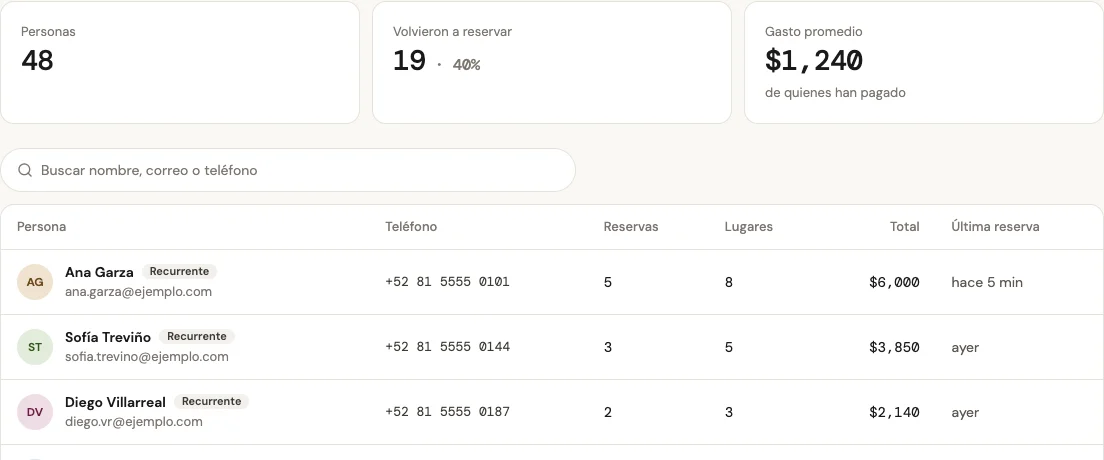Open Ana Garza's name
Viewport: 1104px width, 460px height.
pos(99,272)
